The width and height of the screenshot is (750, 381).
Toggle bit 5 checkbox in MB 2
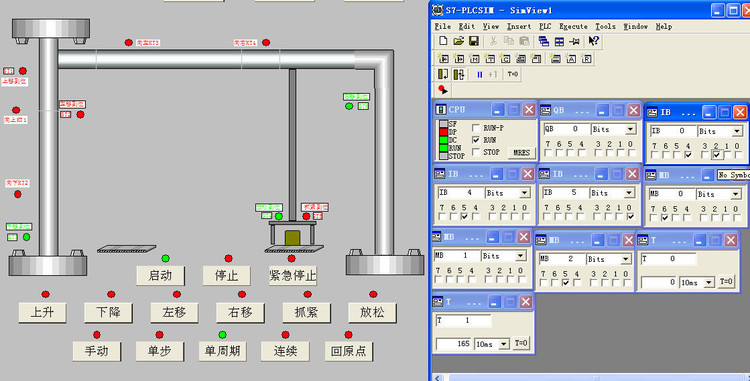pos(566,283)
